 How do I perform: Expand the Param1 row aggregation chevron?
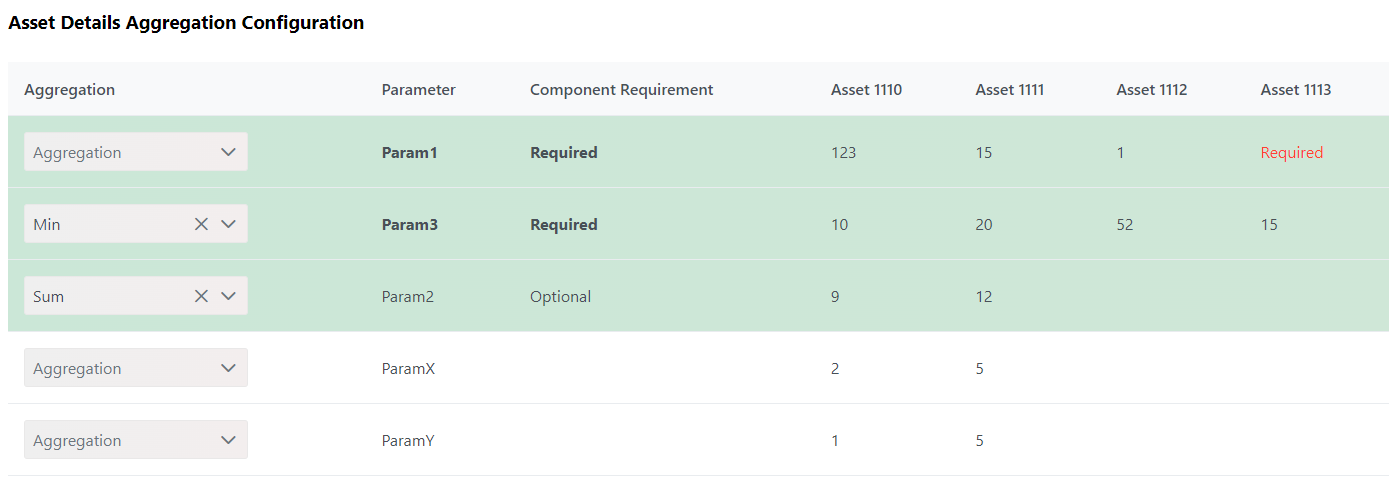tap(228, 152)
